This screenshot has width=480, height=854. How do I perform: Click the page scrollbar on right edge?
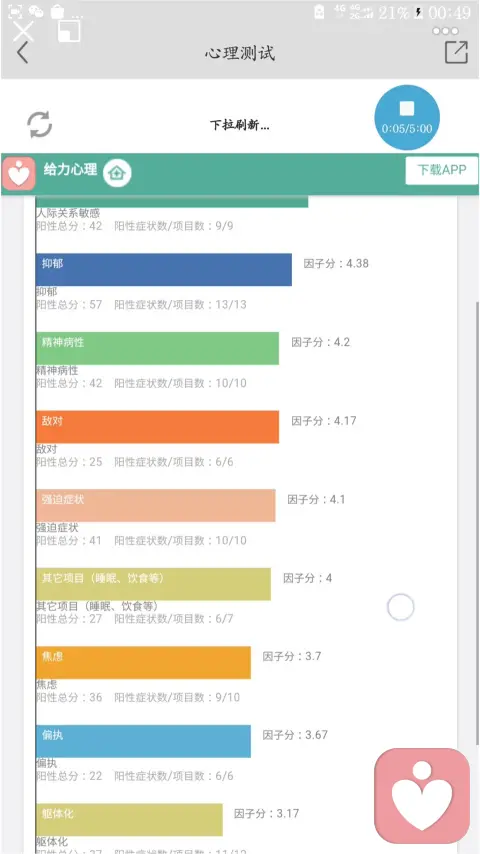477,523
